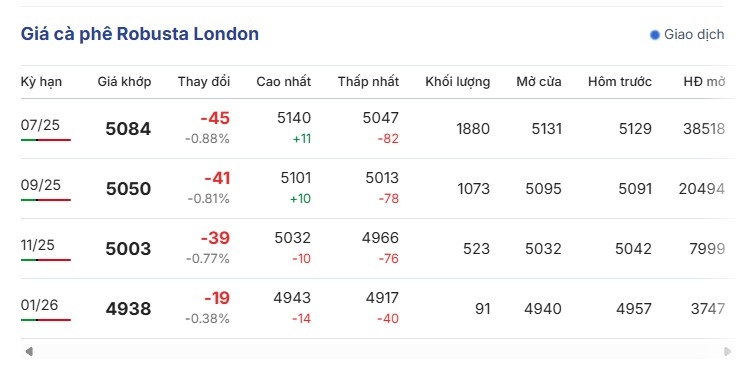
Task: Click the Cao nhất column header
Action: click(283, 82)
